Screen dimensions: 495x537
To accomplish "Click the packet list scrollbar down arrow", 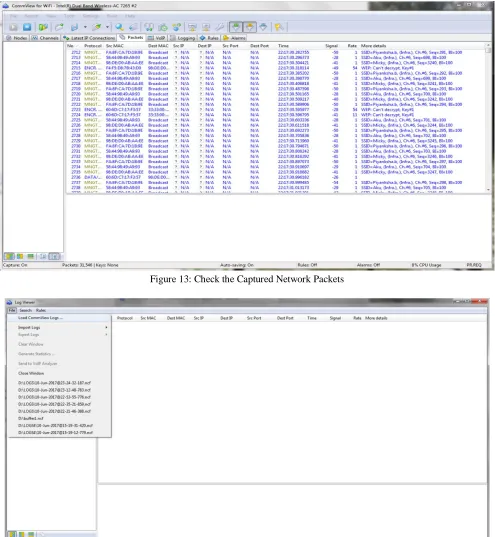I will point(488,190).
